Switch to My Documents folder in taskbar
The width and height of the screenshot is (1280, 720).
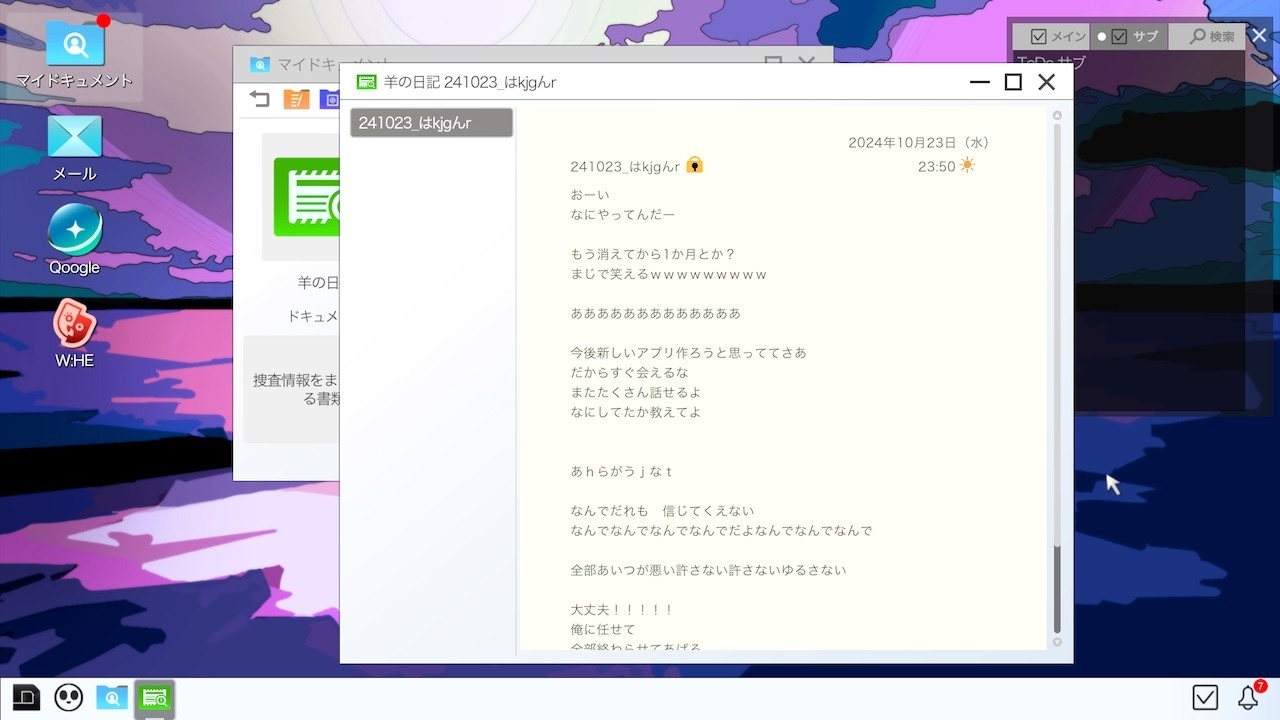tap(112, 697)
